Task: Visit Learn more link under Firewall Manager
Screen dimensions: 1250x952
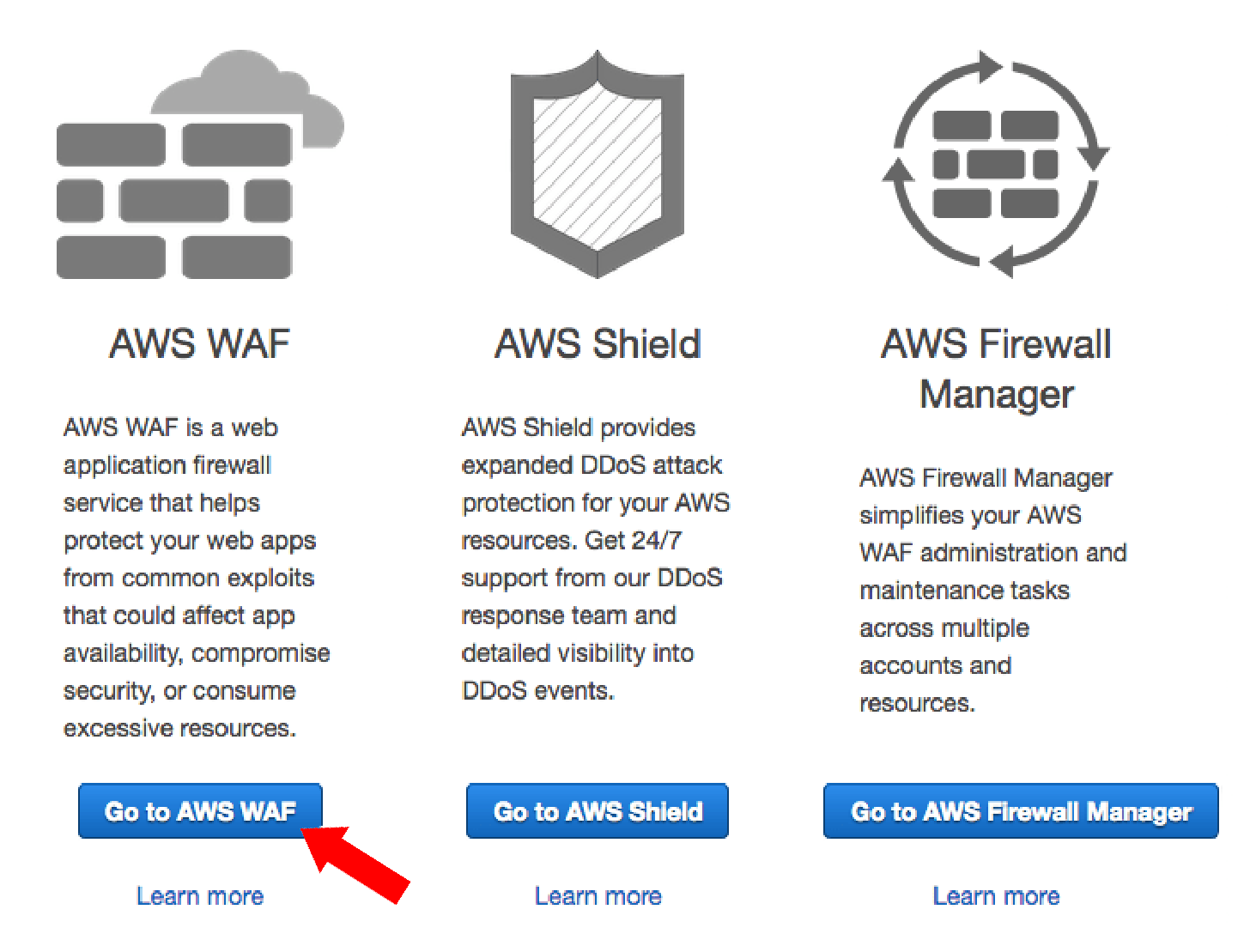Action: coord(996,896)
